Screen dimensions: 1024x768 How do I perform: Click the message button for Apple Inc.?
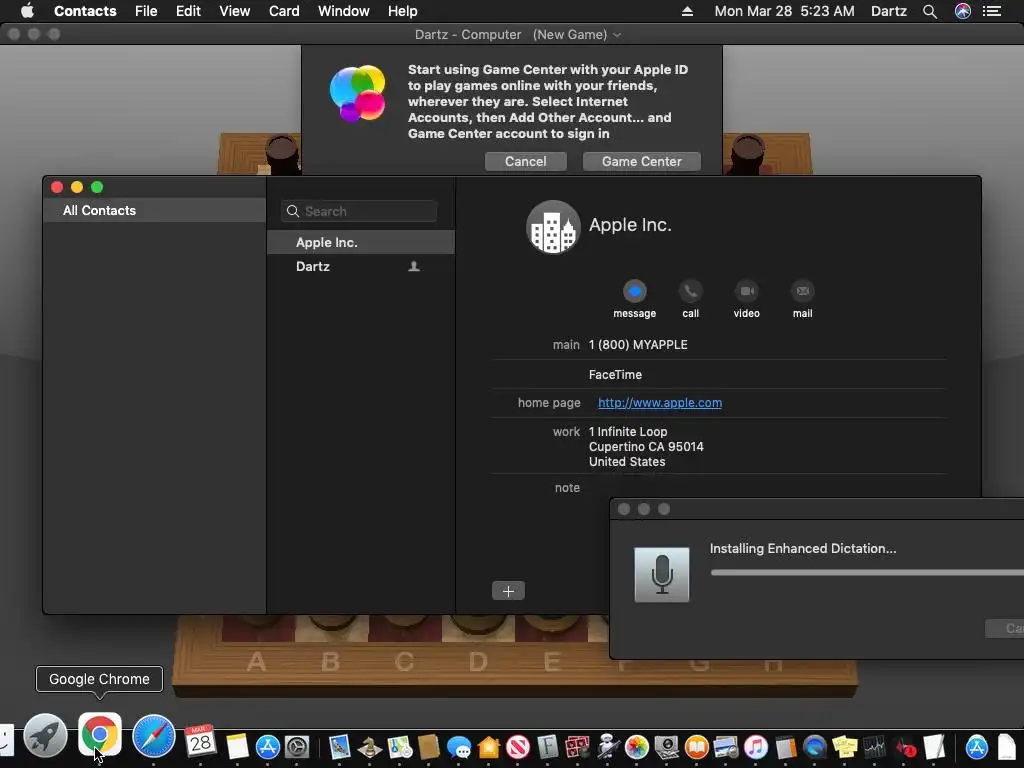click(x=634, y=291)
